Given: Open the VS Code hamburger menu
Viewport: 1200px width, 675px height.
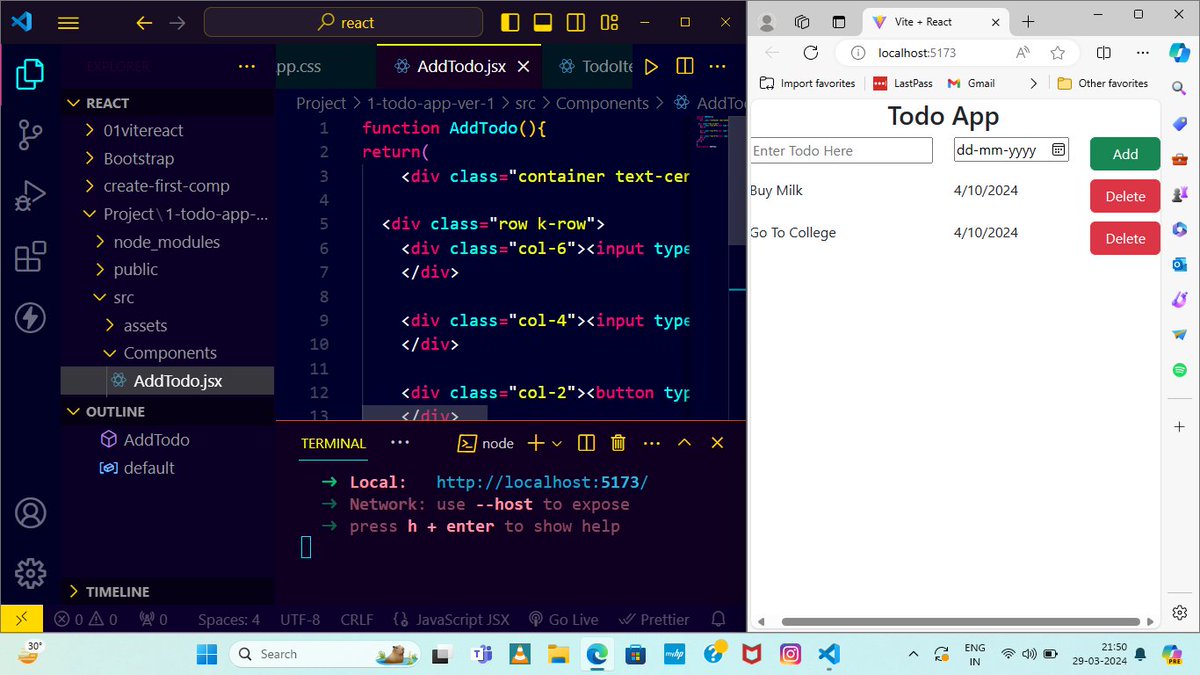Looking at the screenshot, I should point(68,23).
